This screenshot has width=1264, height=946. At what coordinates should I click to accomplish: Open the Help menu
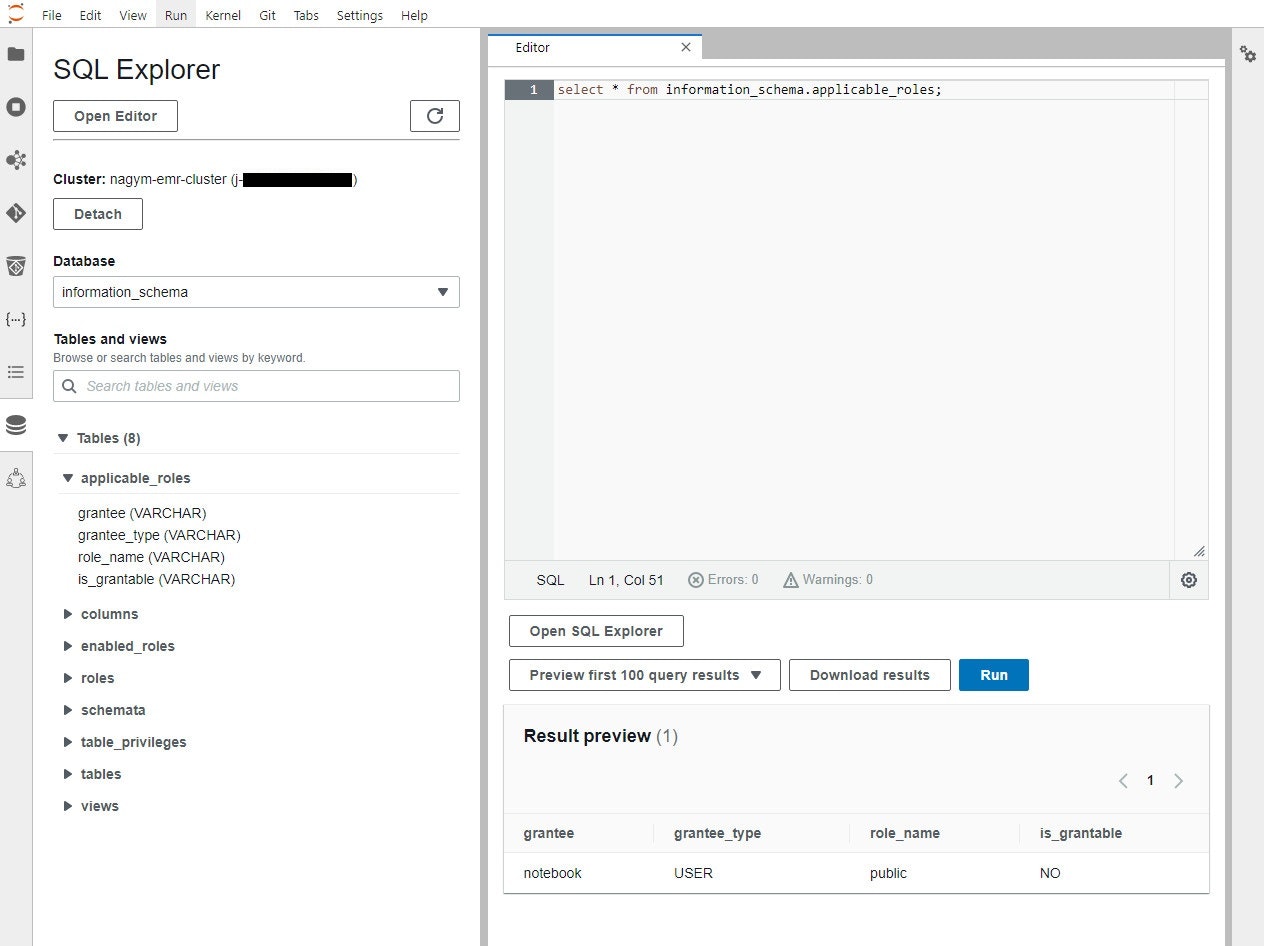click(x=414, y=15)
